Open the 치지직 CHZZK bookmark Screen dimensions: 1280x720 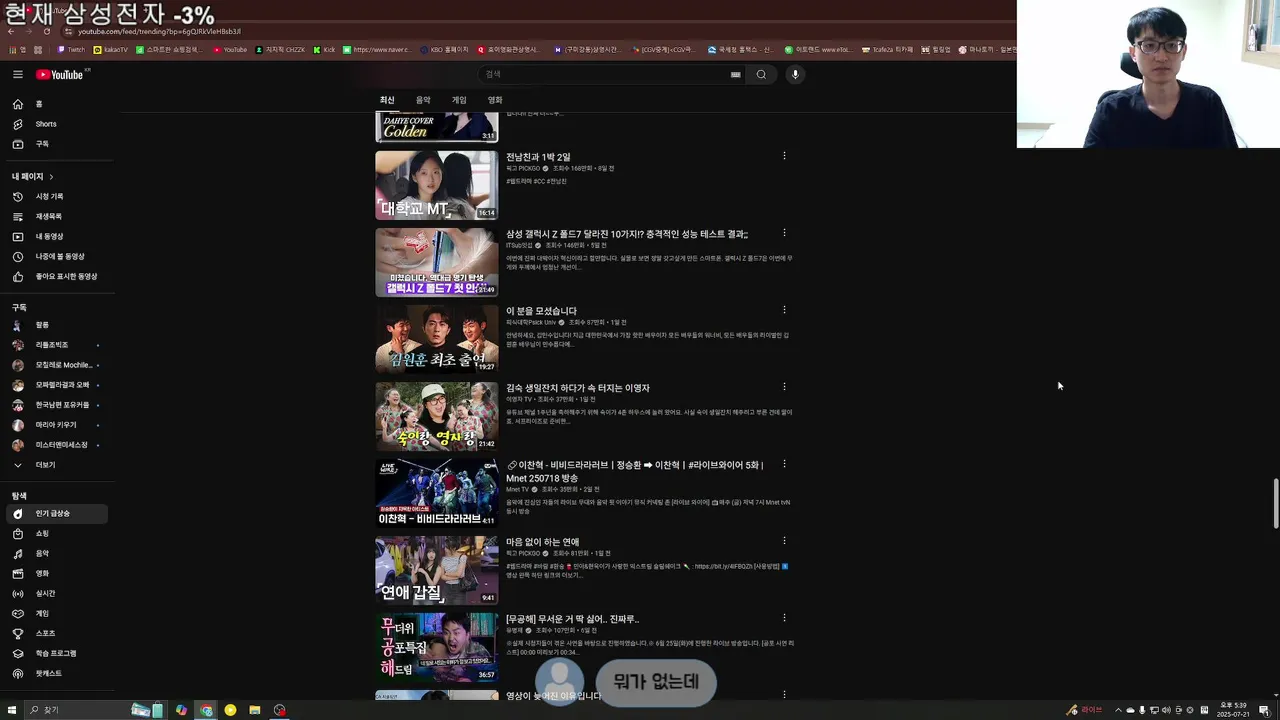coord(280,49)
